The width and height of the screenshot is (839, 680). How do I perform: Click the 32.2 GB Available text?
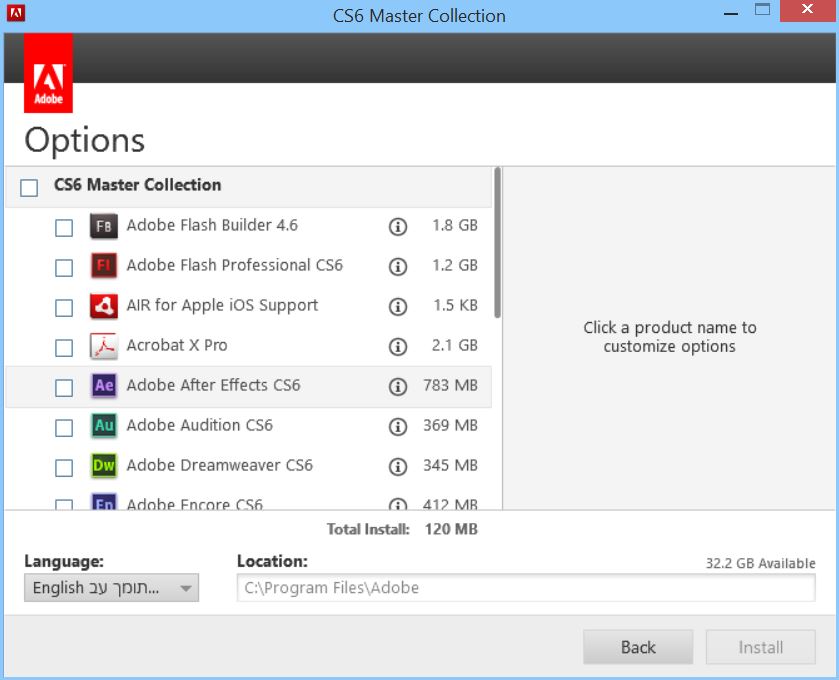tap(760, 563)
